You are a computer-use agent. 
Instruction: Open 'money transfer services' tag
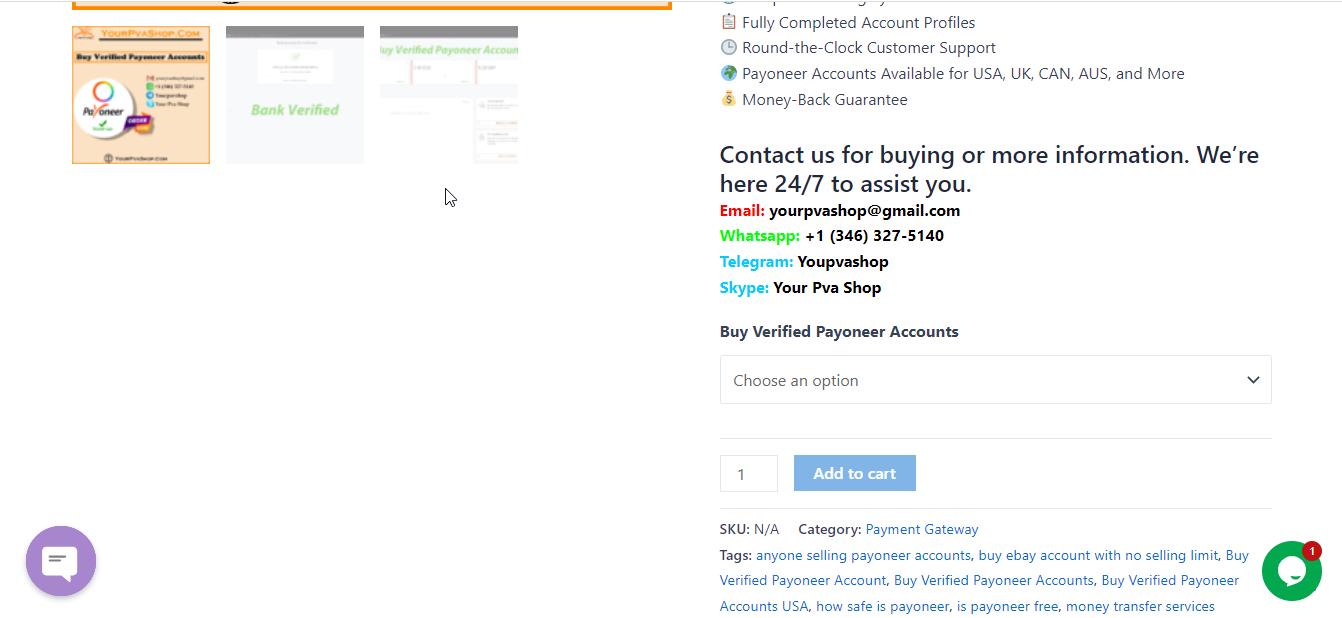[1140, 606]
